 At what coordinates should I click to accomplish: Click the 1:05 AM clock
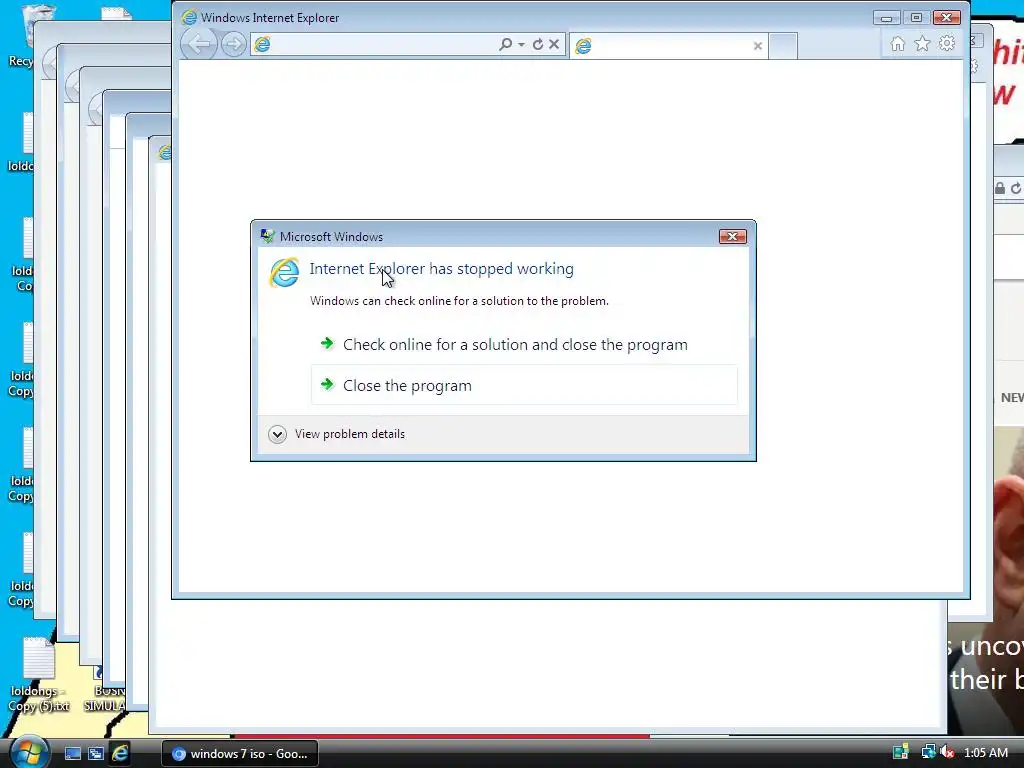(x=985, y=752)
